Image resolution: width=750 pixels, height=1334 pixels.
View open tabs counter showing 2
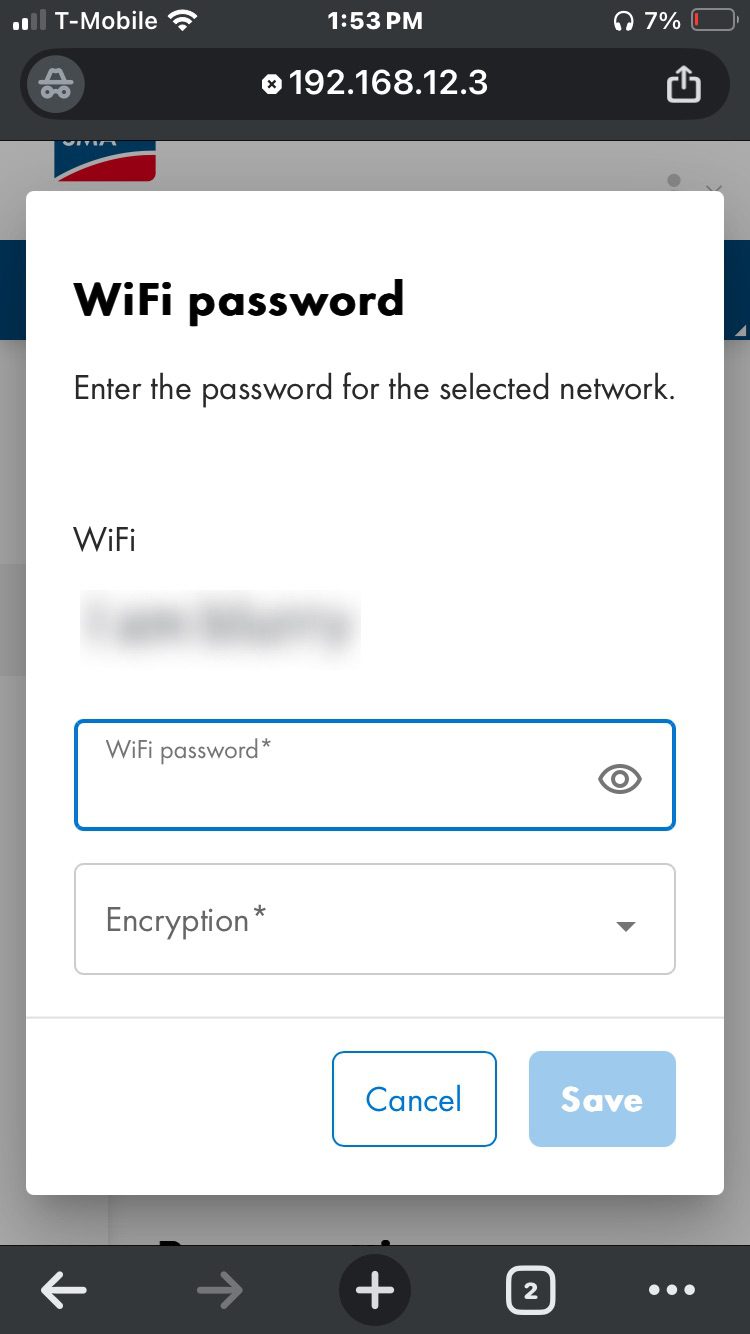(530, 1291)
